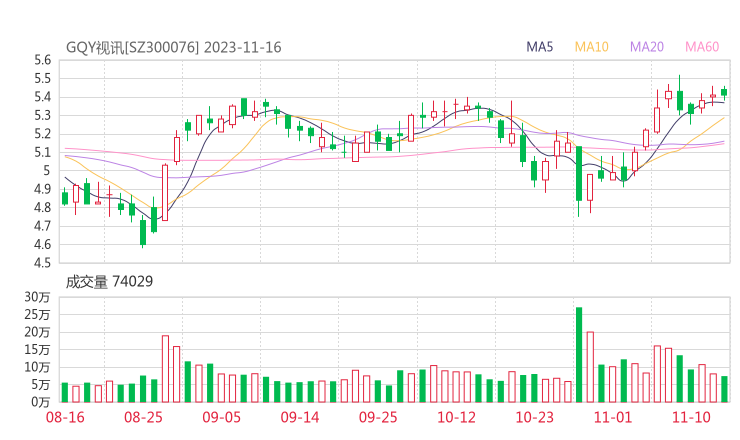Click the 25万 volume axis label

click(x=37, y=314)
